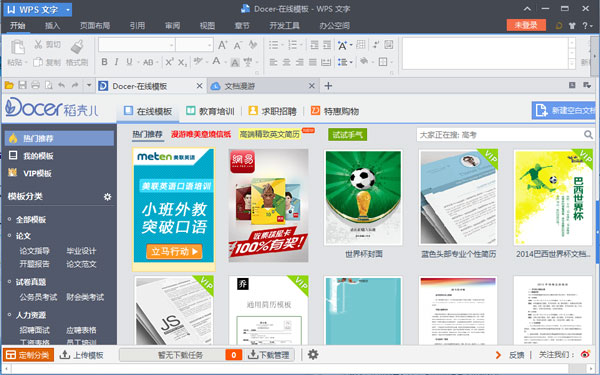Open the font name dropdown

click(x=171, y=45)
